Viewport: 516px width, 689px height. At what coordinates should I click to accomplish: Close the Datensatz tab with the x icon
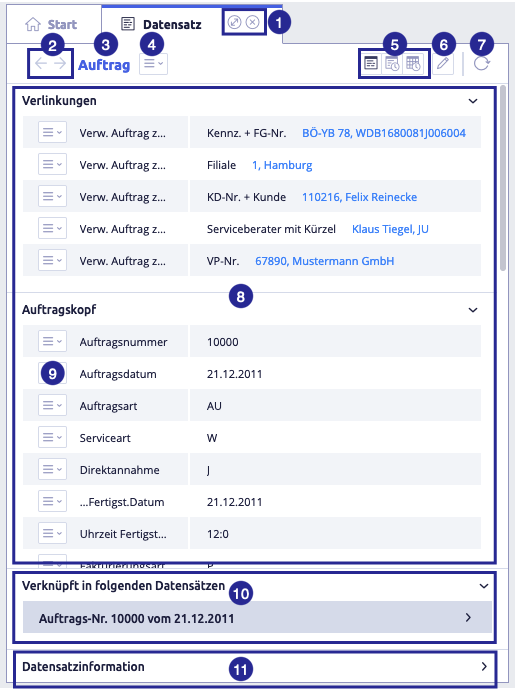(252, 22)
